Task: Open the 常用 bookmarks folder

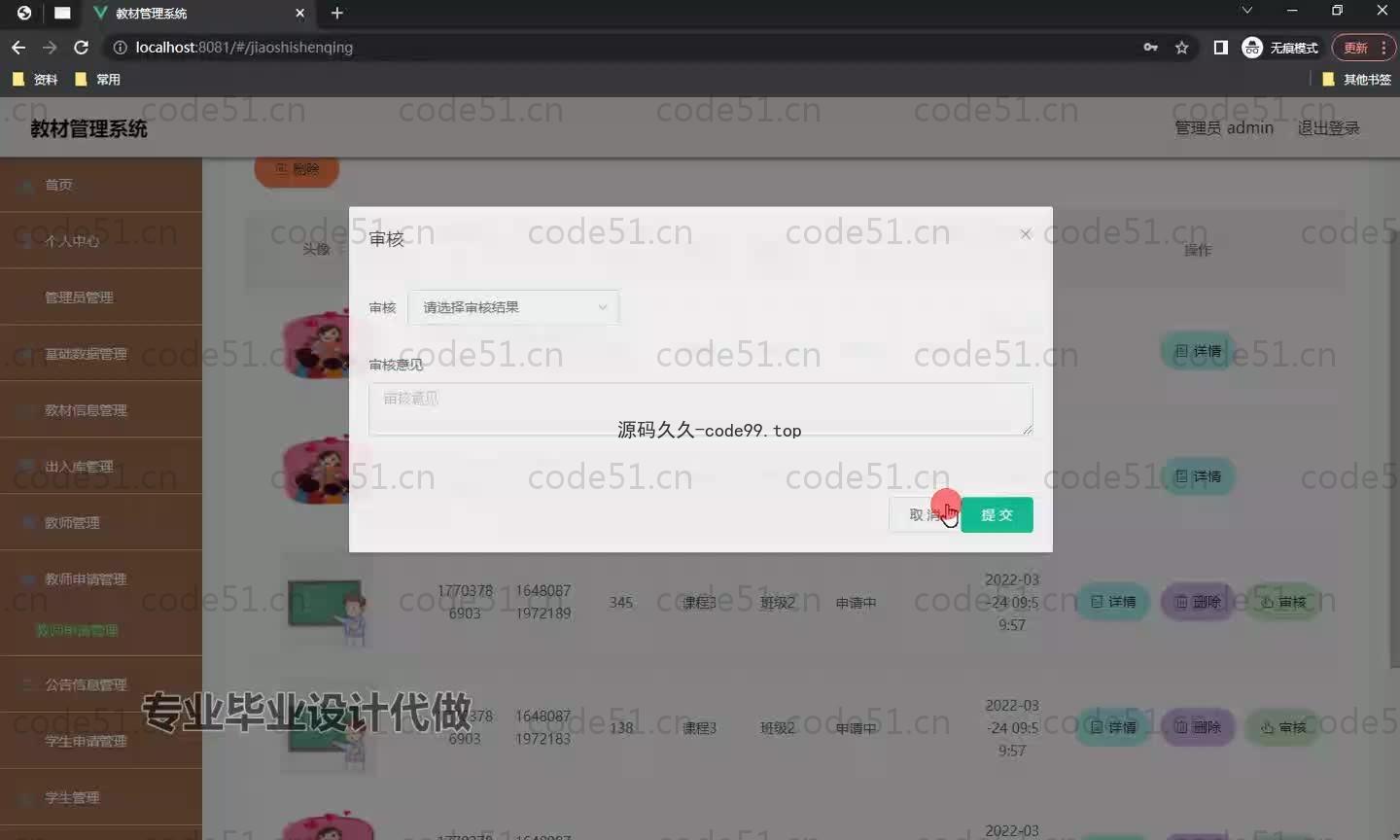Action: tap(97, 79)
